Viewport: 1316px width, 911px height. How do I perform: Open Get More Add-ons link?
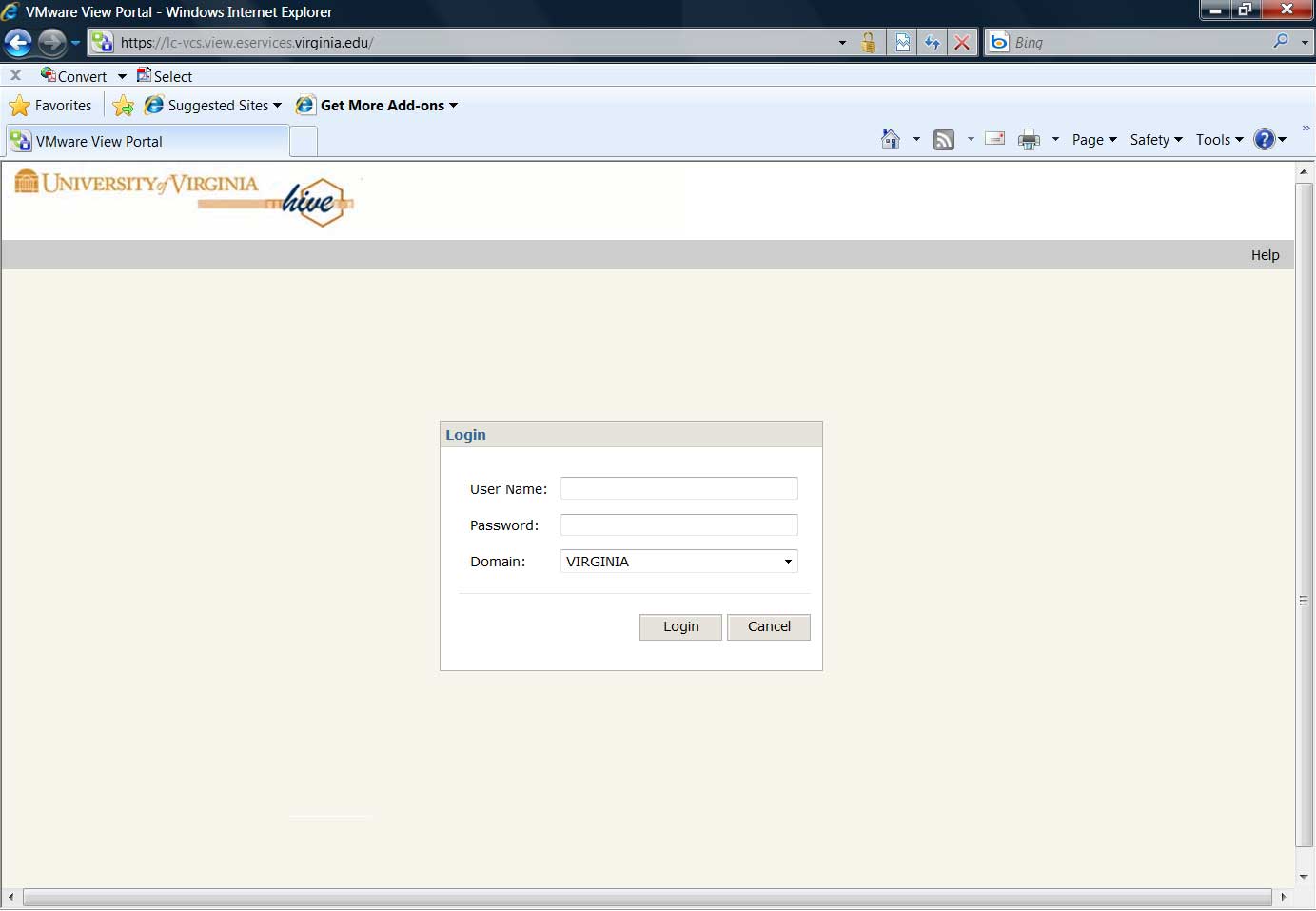click(x=377, y=106)
